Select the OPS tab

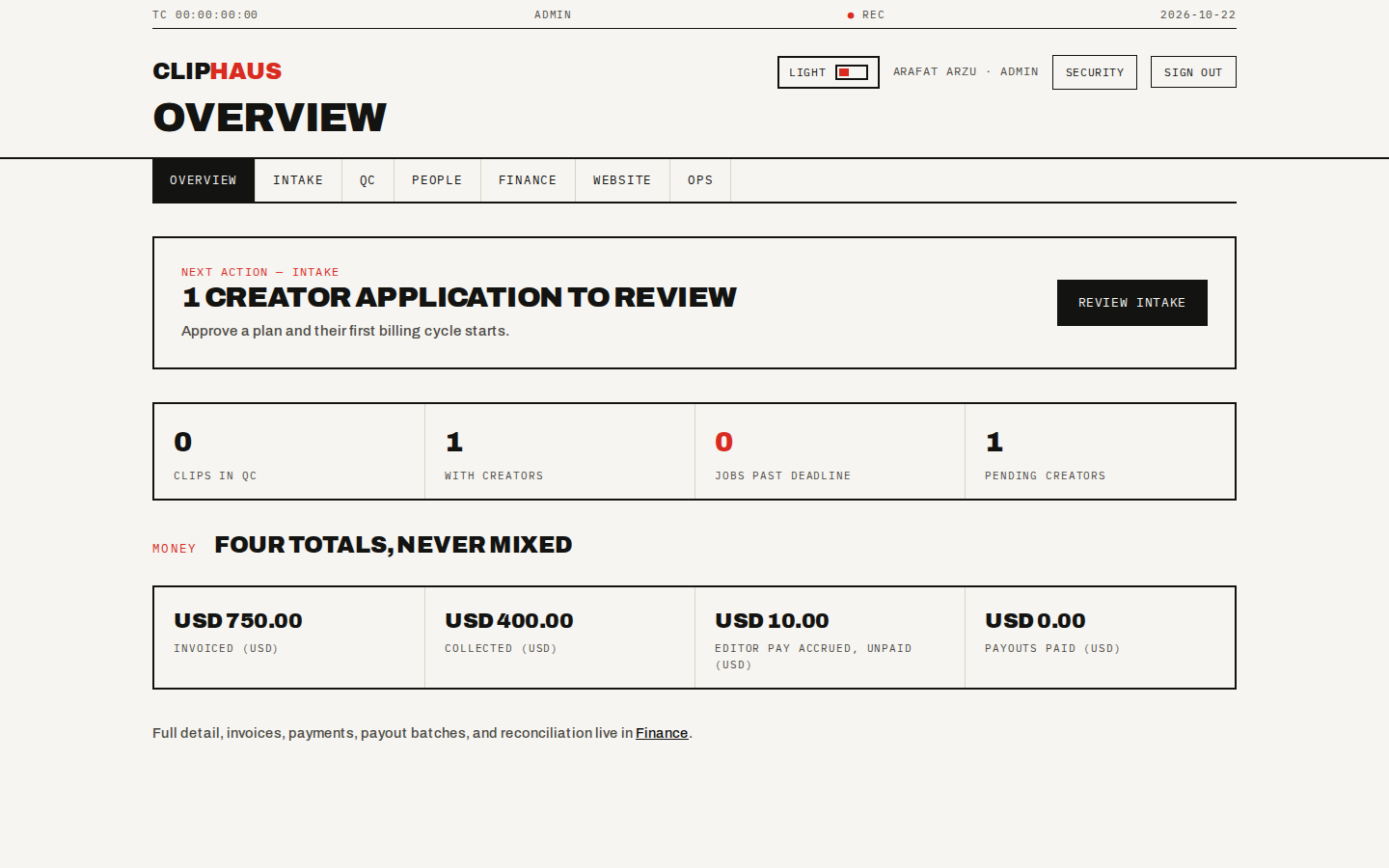click(700, 180)
